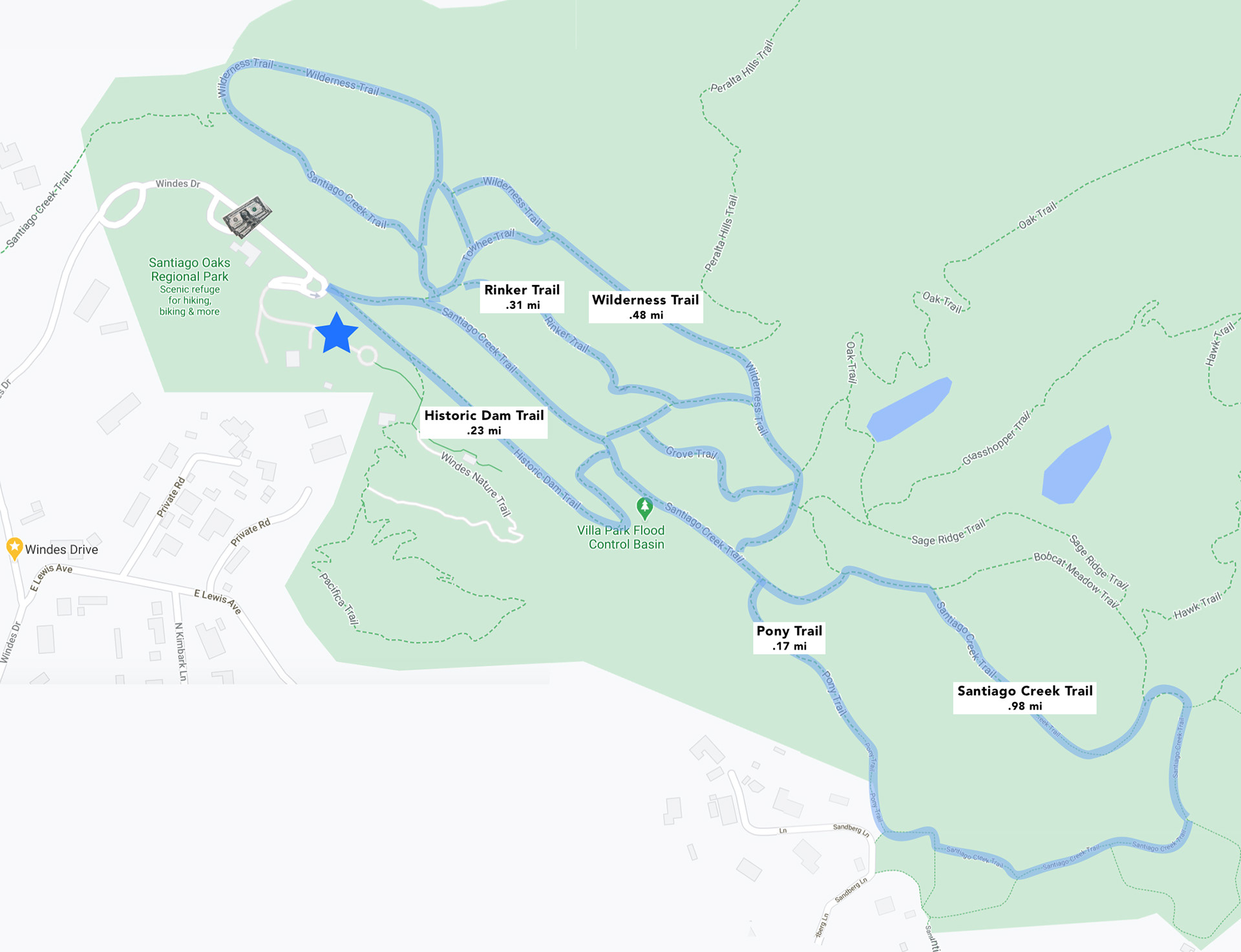The height and width of the screenshot is (952, 1241).
Task: Click the roundabout circle near the star
Action: tap(367, 355)
